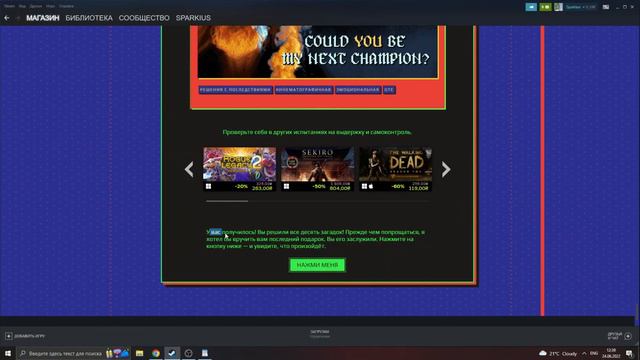Open the Steam announcements icon in the header

point(531,7)
